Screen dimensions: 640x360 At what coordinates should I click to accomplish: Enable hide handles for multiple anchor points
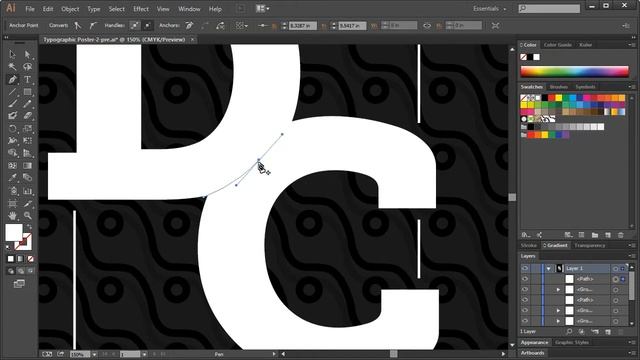tap(148, 25)
